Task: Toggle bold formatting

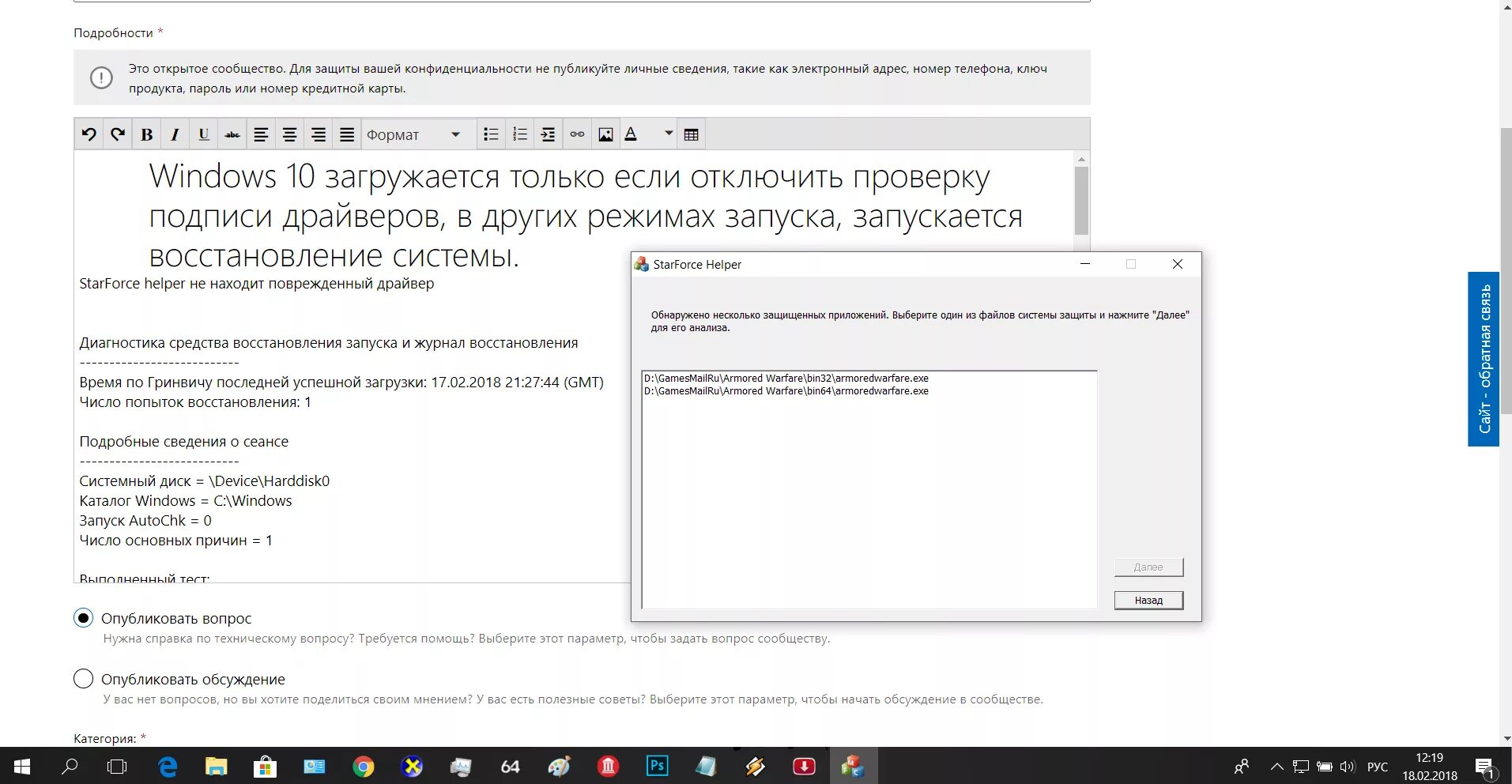Action: (x=146, y=134)
